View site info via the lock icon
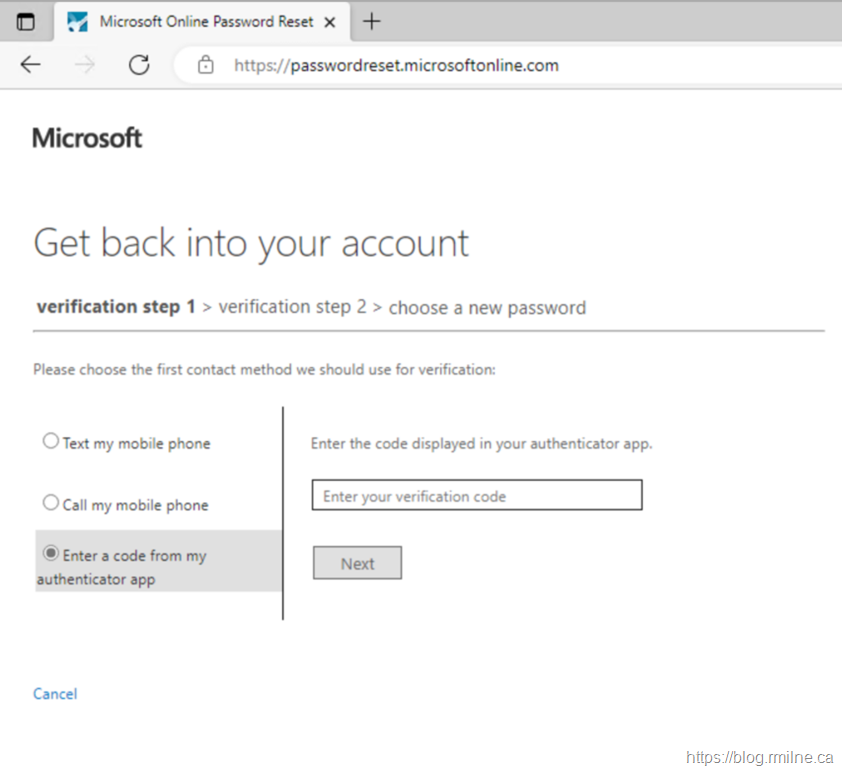Viewport: 842px width, 768px height. coord(206,66)
